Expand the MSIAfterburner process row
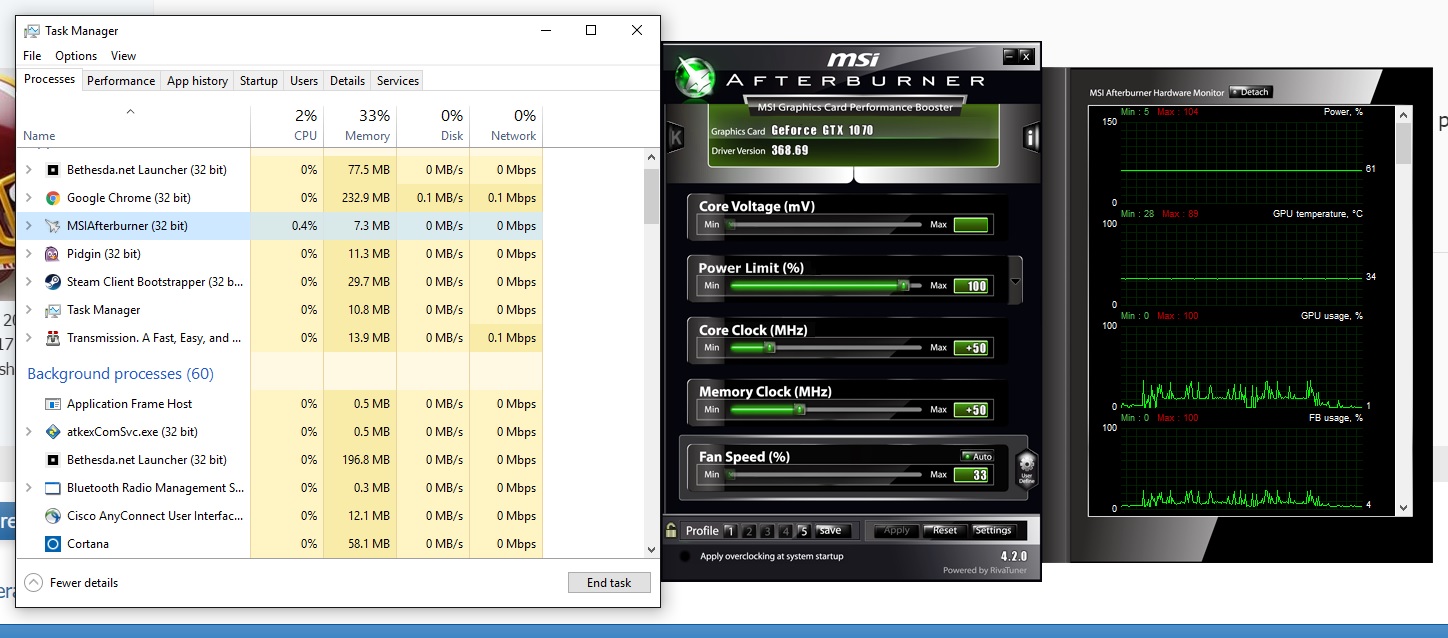The height and width of the screenshot is (638, 1448). 28,226
